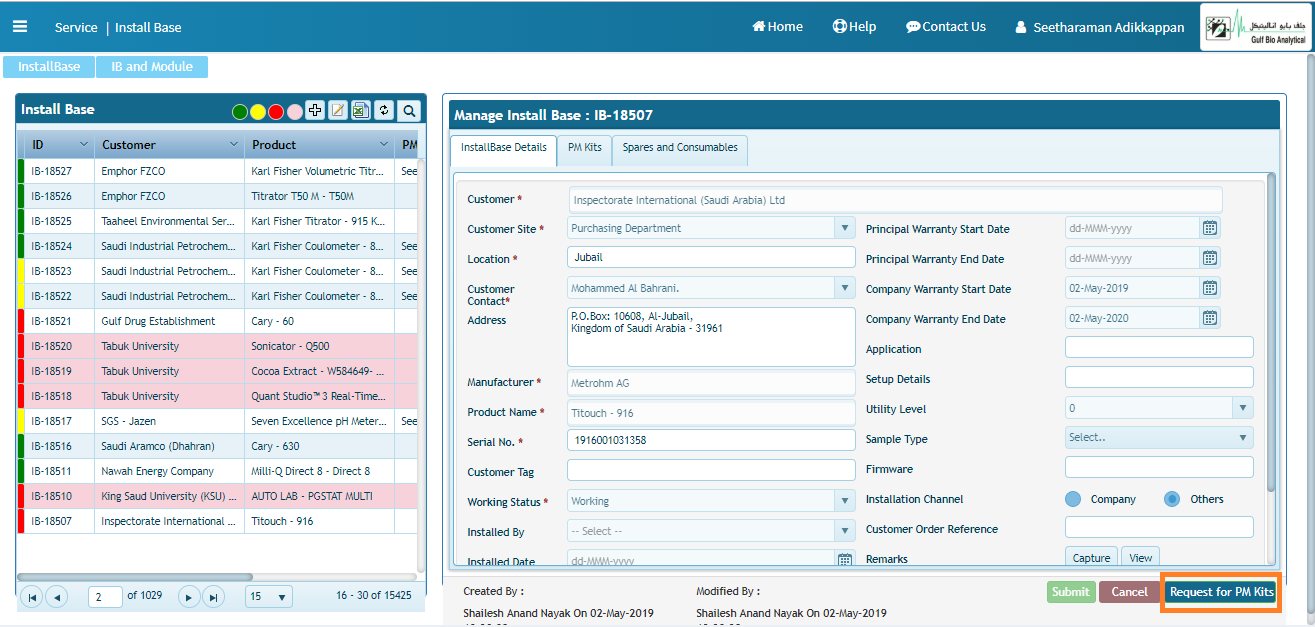The height and width of the screenshot is (627, 1315).
Task: Open the Help page
Action: coord(854,27)
